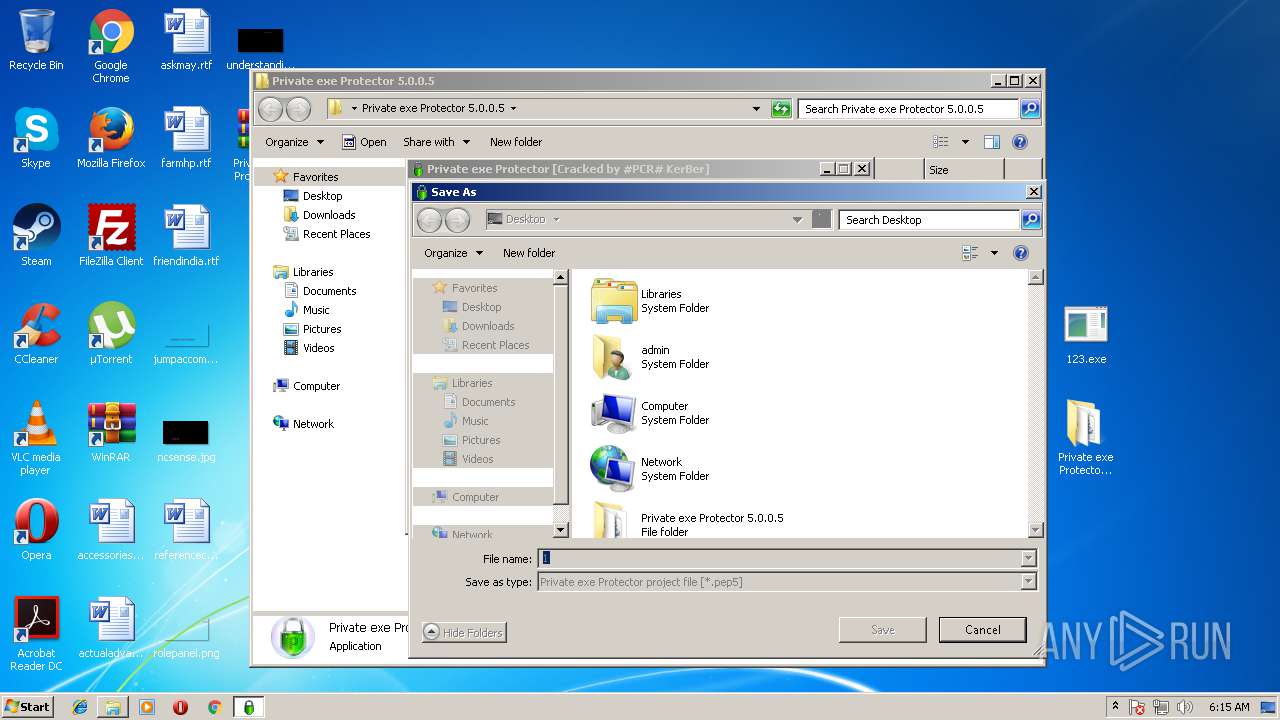This screenshot has height=720, width=1280.
Task: Click the Cancel button
Action: click(x=982, y=630)
